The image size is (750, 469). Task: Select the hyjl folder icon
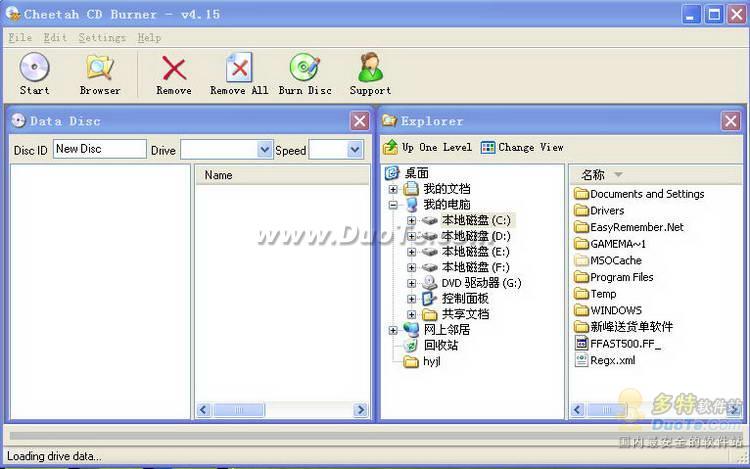[411, 361]
